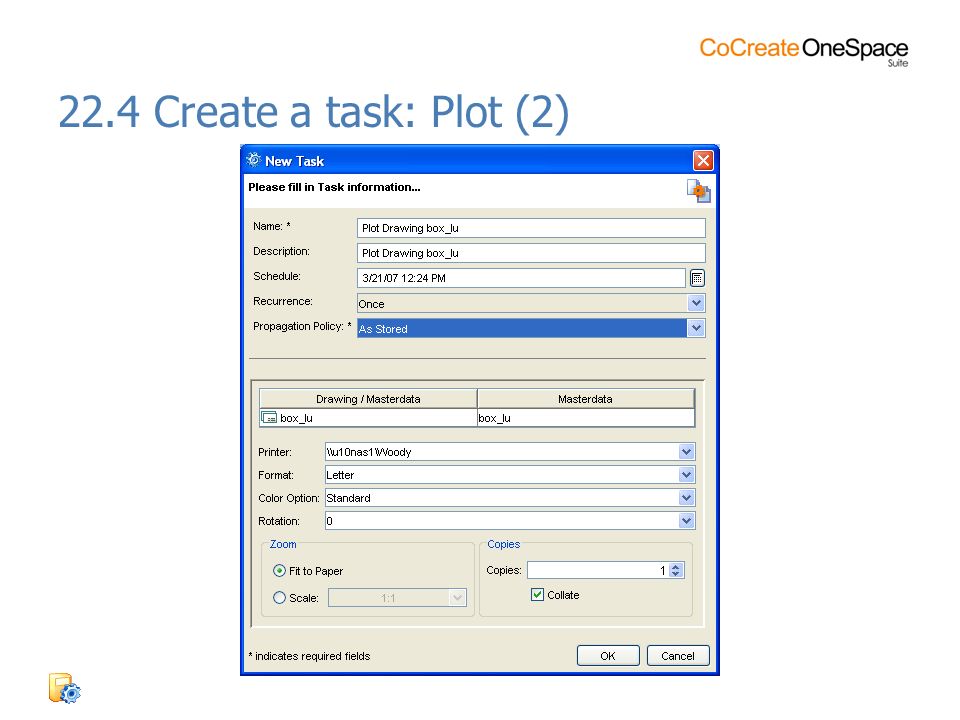Screen dimensions: 960x720
Task: Open the Propagation Policy dropdown
Action: [x=696, y=328]
